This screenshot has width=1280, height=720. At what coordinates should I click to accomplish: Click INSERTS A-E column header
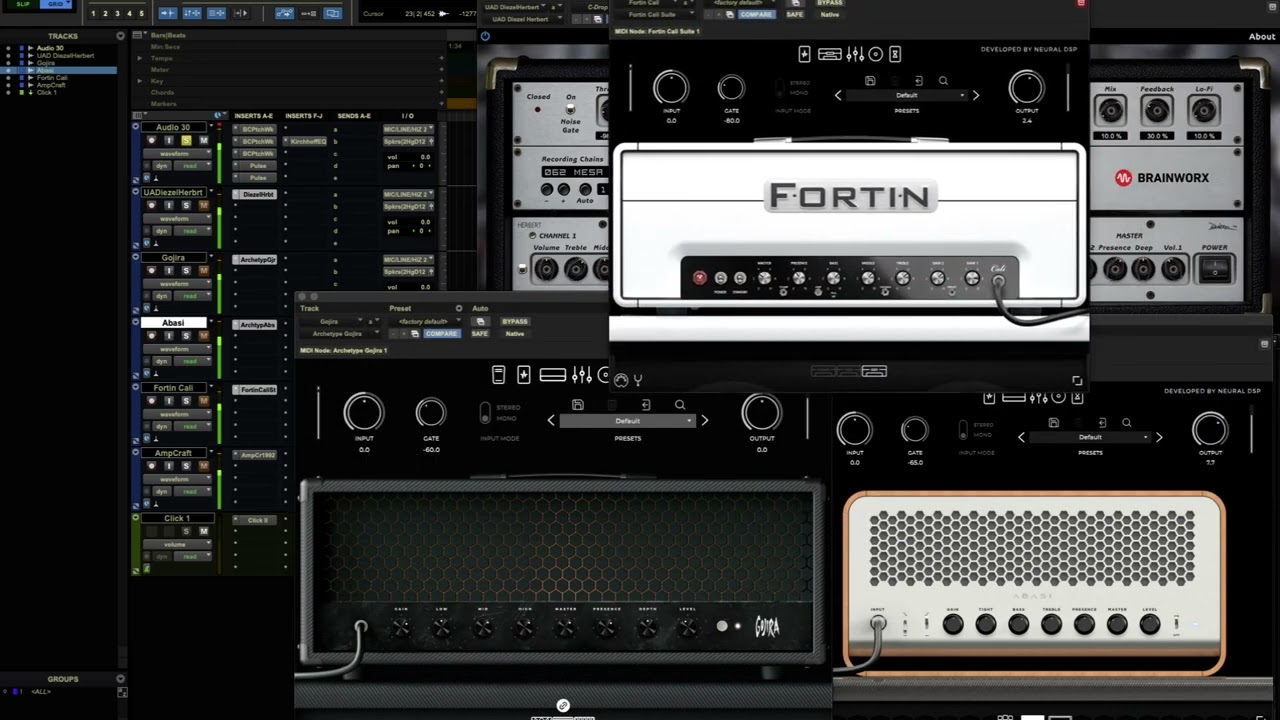(254, 116)
